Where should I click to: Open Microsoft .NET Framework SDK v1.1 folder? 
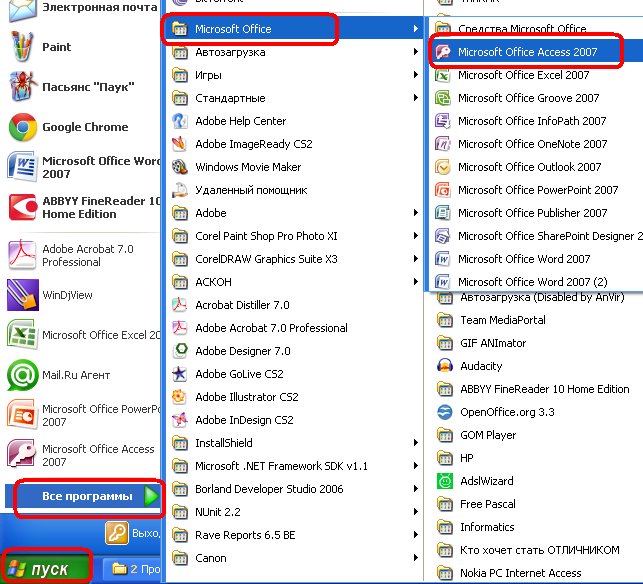point(294,466)
